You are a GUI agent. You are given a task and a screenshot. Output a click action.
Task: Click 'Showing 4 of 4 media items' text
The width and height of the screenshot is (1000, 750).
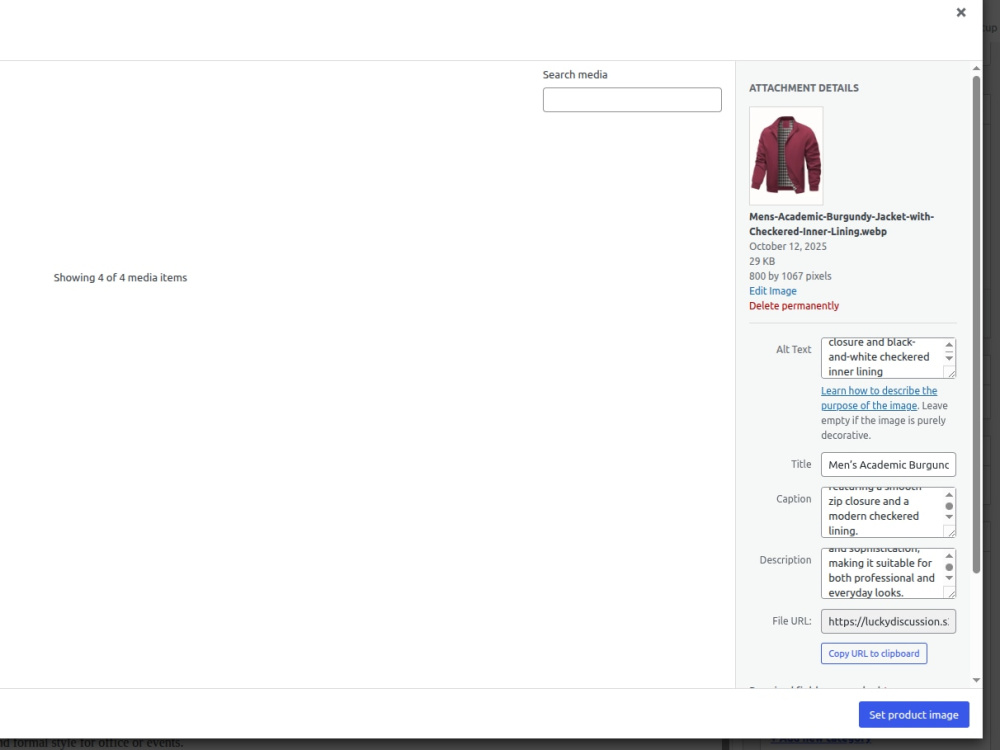click(120, 277)
